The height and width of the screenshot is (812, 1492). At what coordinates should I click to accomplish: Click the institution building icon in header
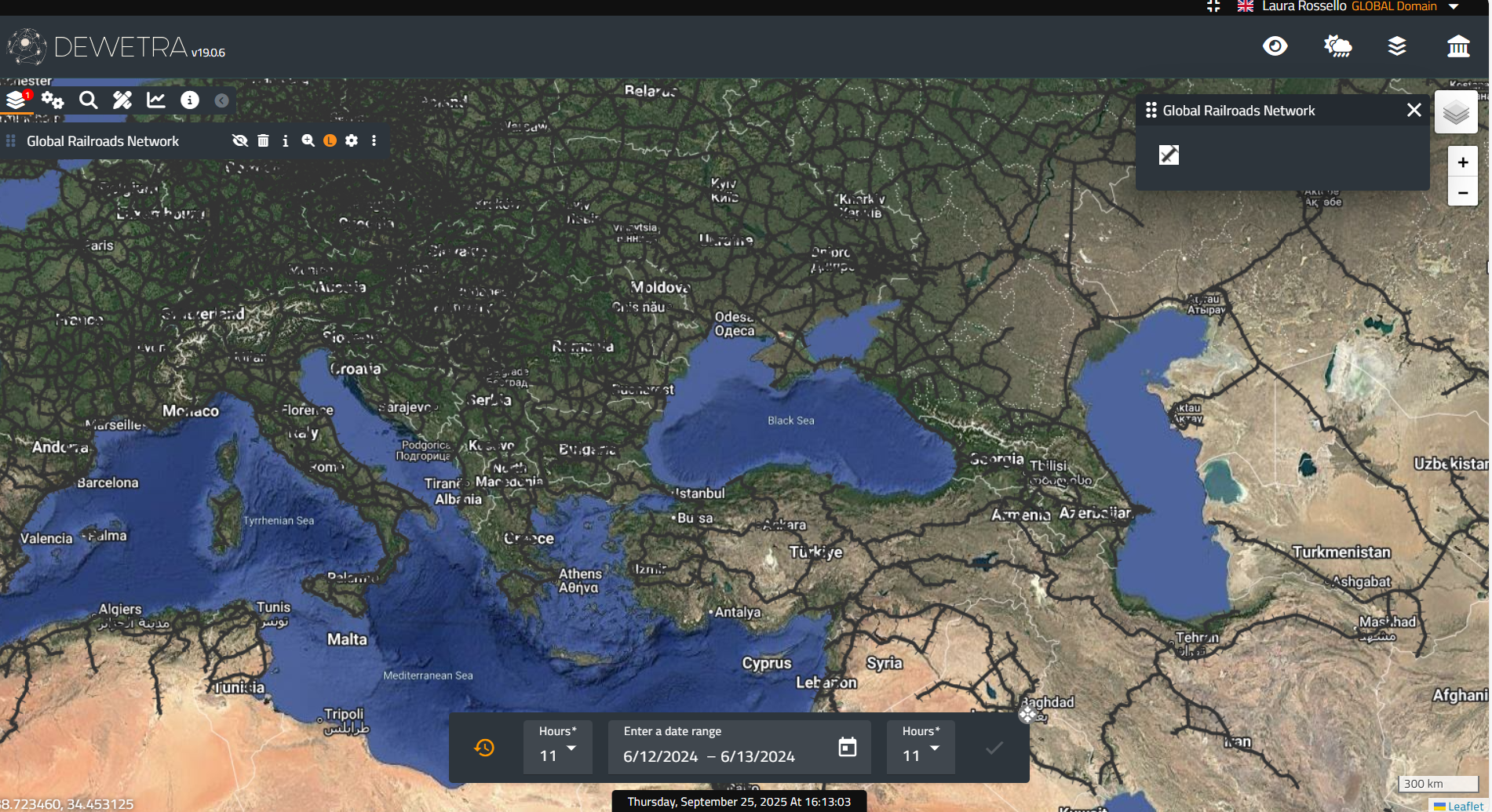pyautogui.click(x=1458, y=46)
